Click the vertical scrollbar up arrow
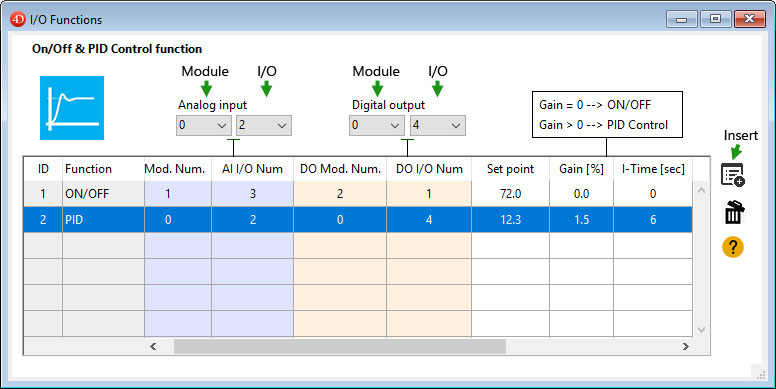This screenshot has height=389, width=776. pos(701,190)
